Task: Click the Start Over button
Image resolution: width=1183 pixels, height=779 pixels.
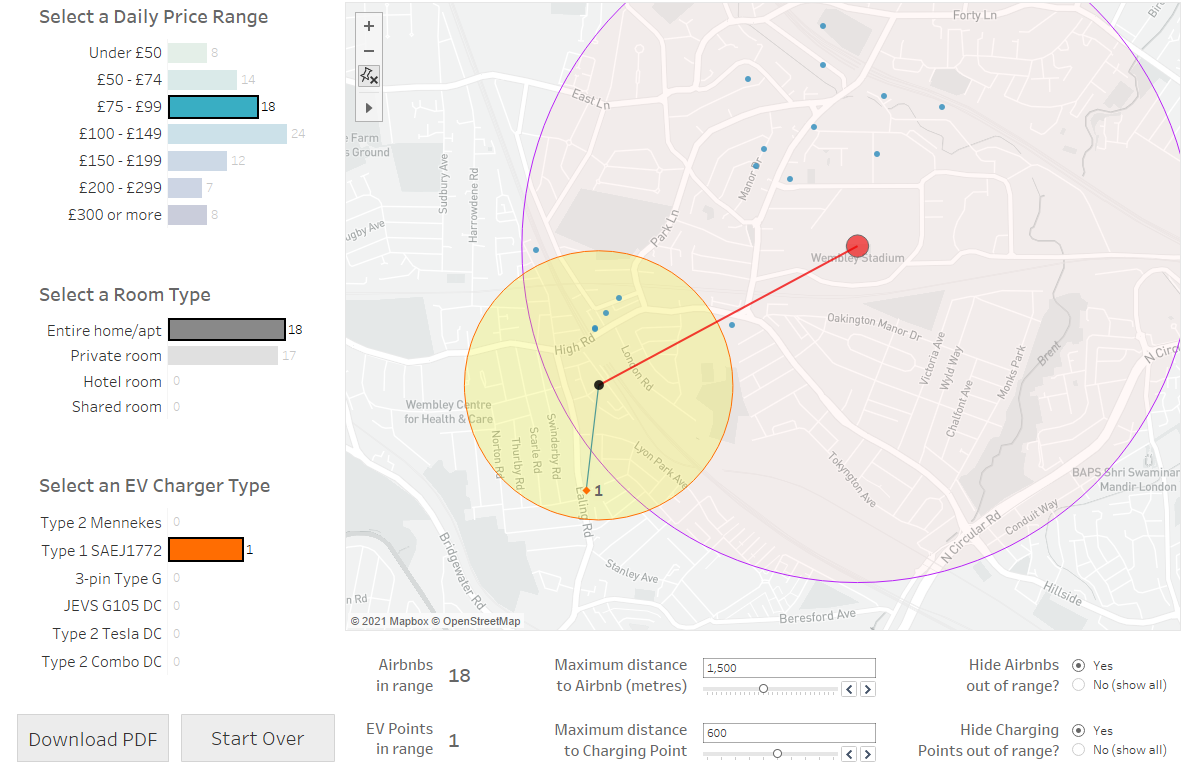Action: 257,739
